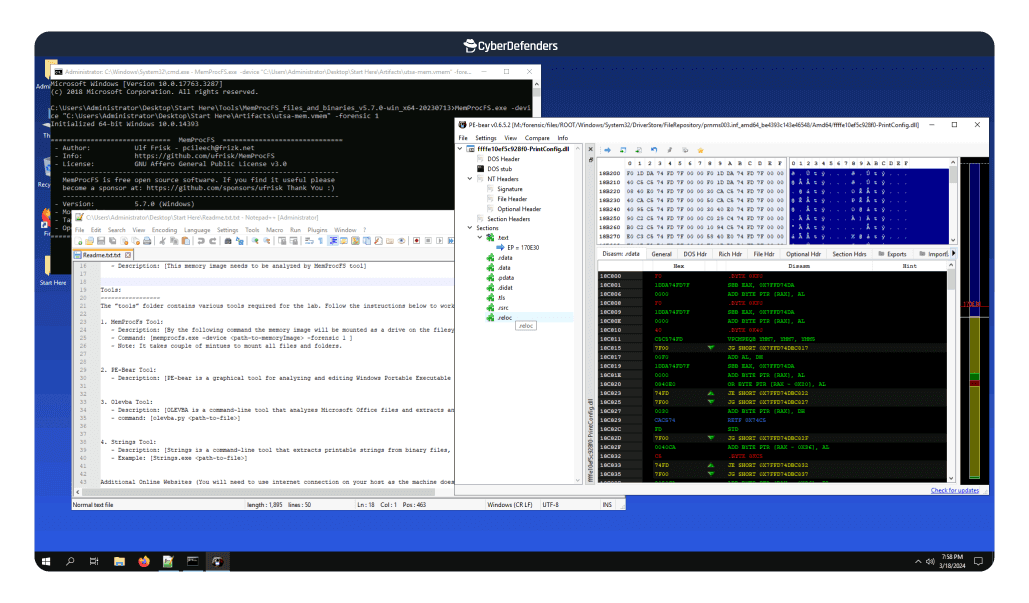The width and height of the screenshot is (1029, 603).
Task: Click the Check for updates link
Action: point(955,490)
